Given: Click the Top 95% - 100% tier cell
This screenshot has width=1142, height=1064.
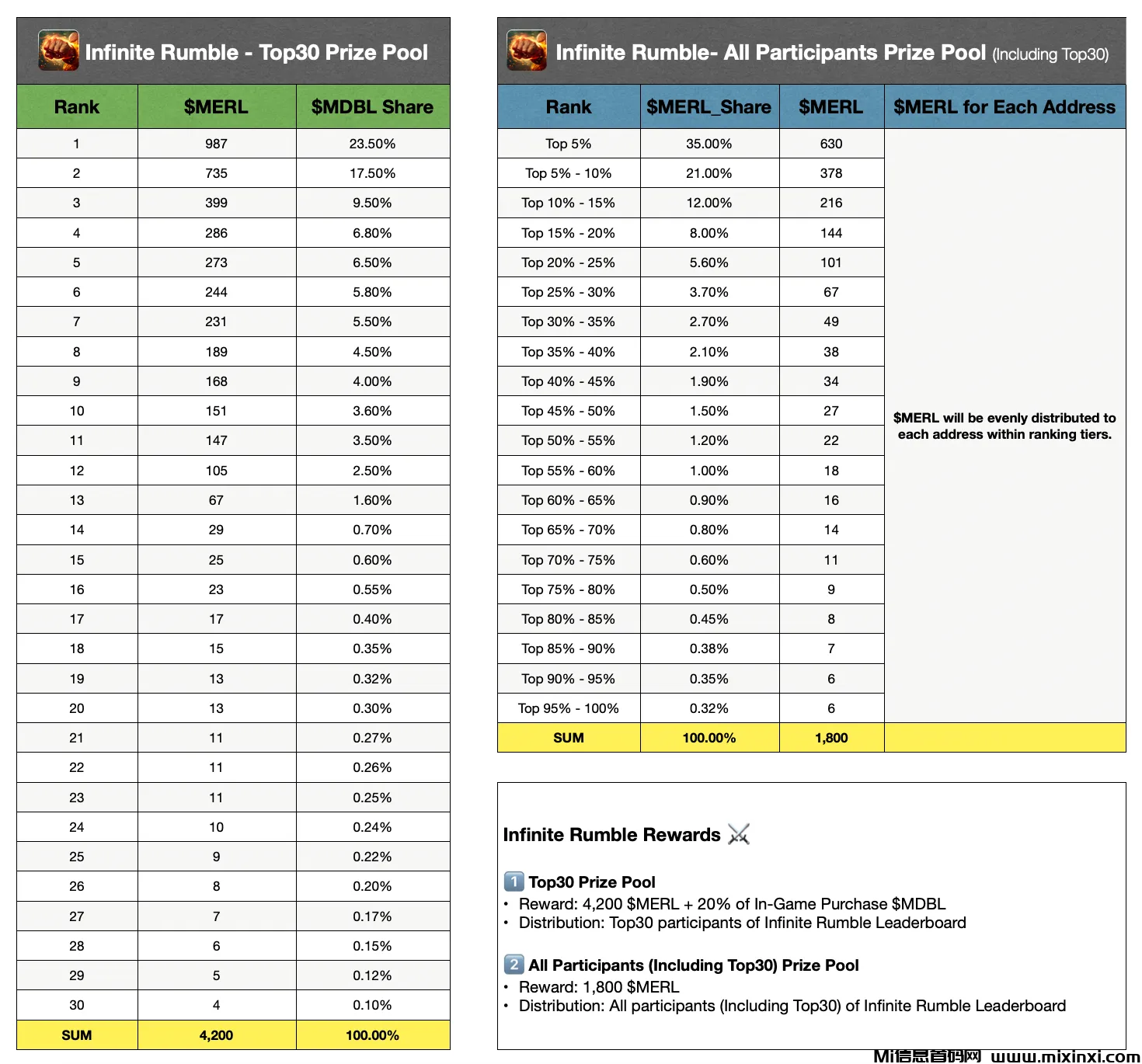Looking at the screenshot, I should pos(568,708).
